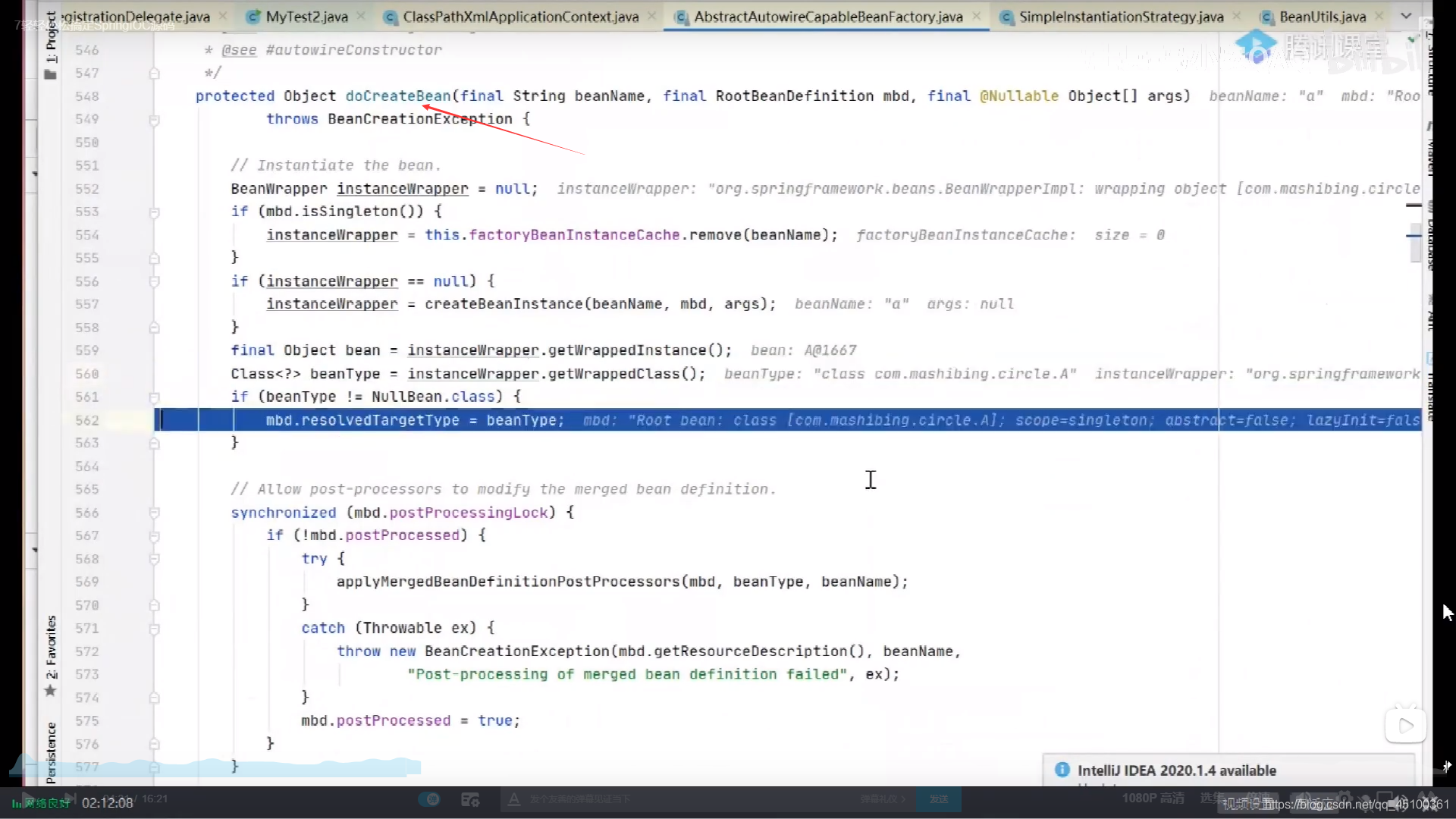1456x819 pixels.
Task: Open the SimpleInstantiationStrategy.java tab
Action: pyautogui.click(x=1121, y=17)
